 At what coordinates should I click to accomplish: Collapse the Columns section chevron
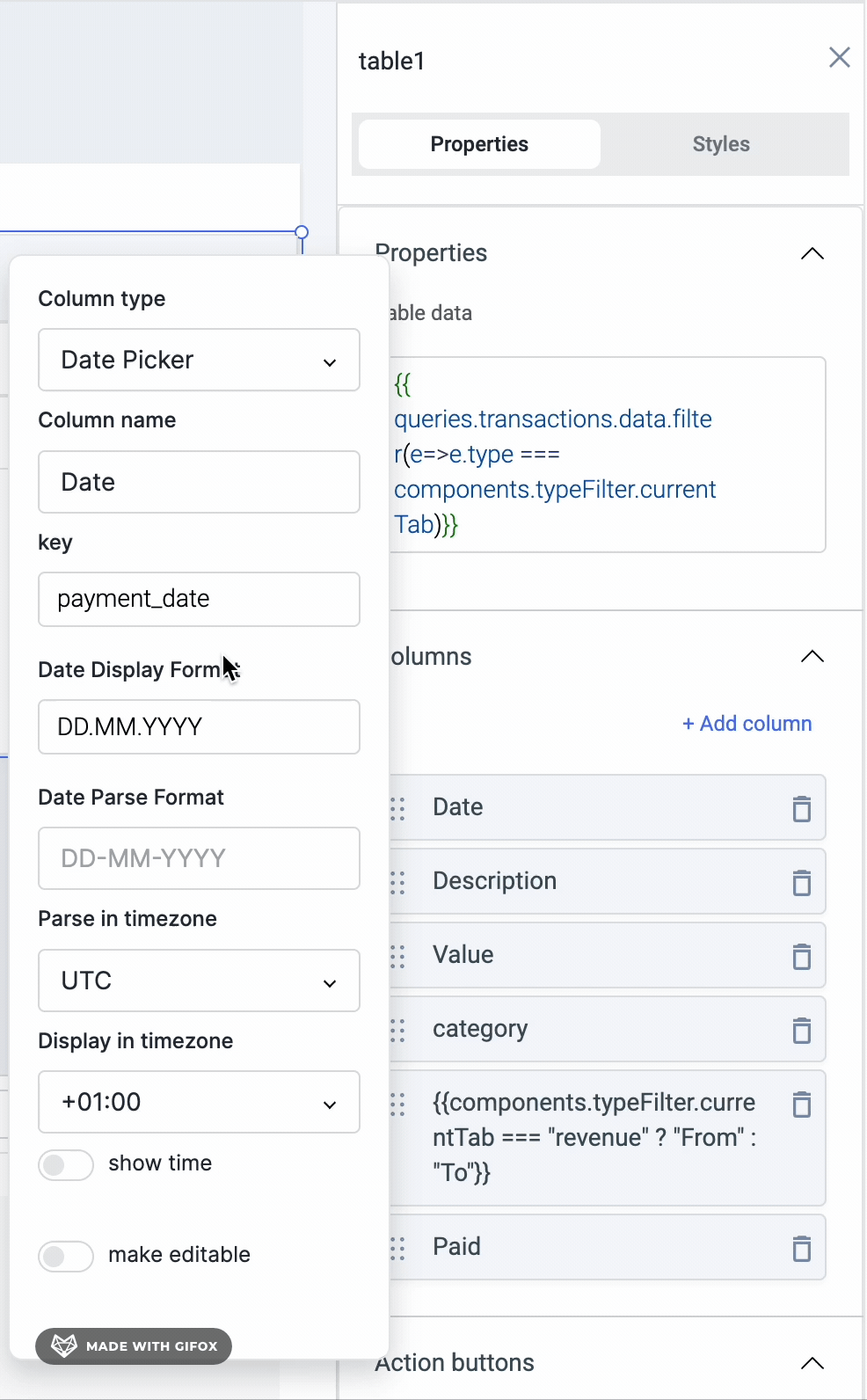click(812, 656)
